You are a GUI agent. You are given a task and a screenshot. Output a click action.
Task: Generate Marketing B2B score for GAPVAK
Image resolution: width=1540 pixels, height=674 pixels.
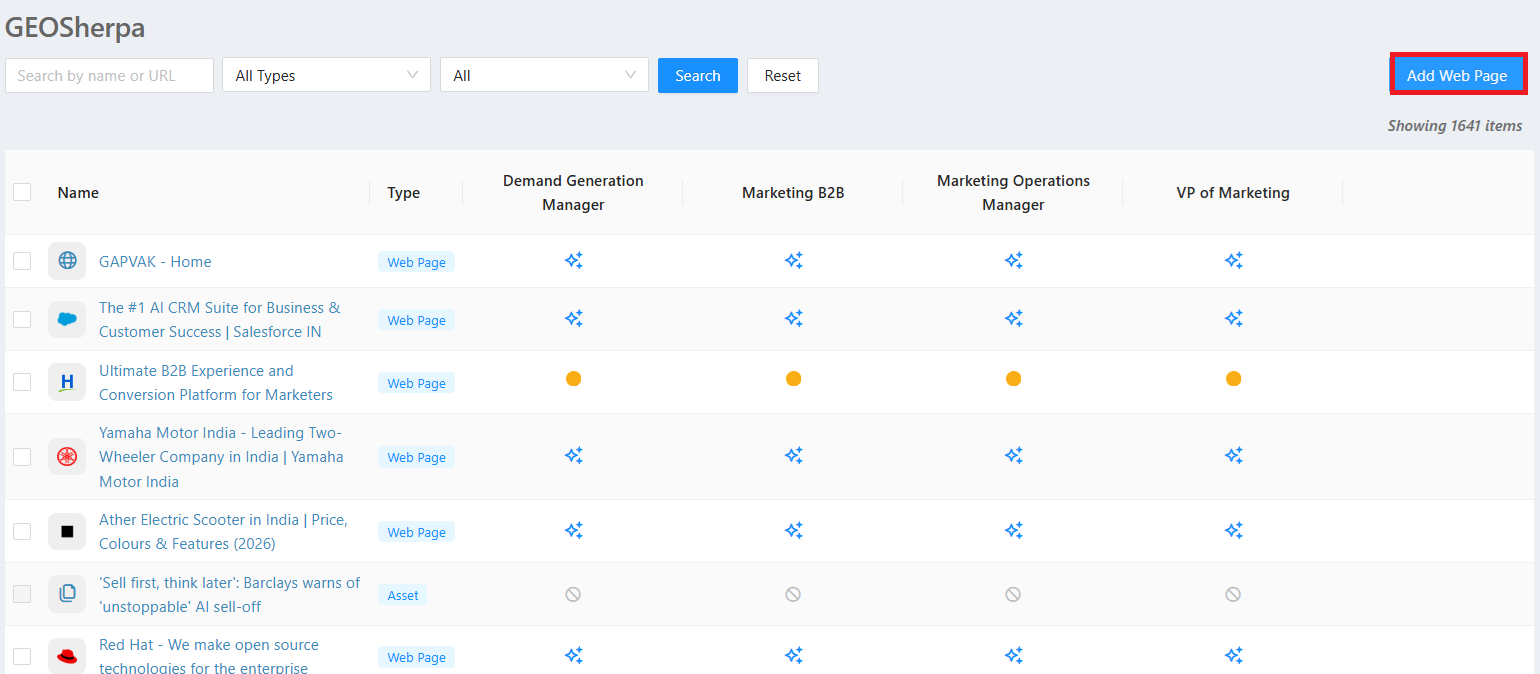[x=793, y=261]
